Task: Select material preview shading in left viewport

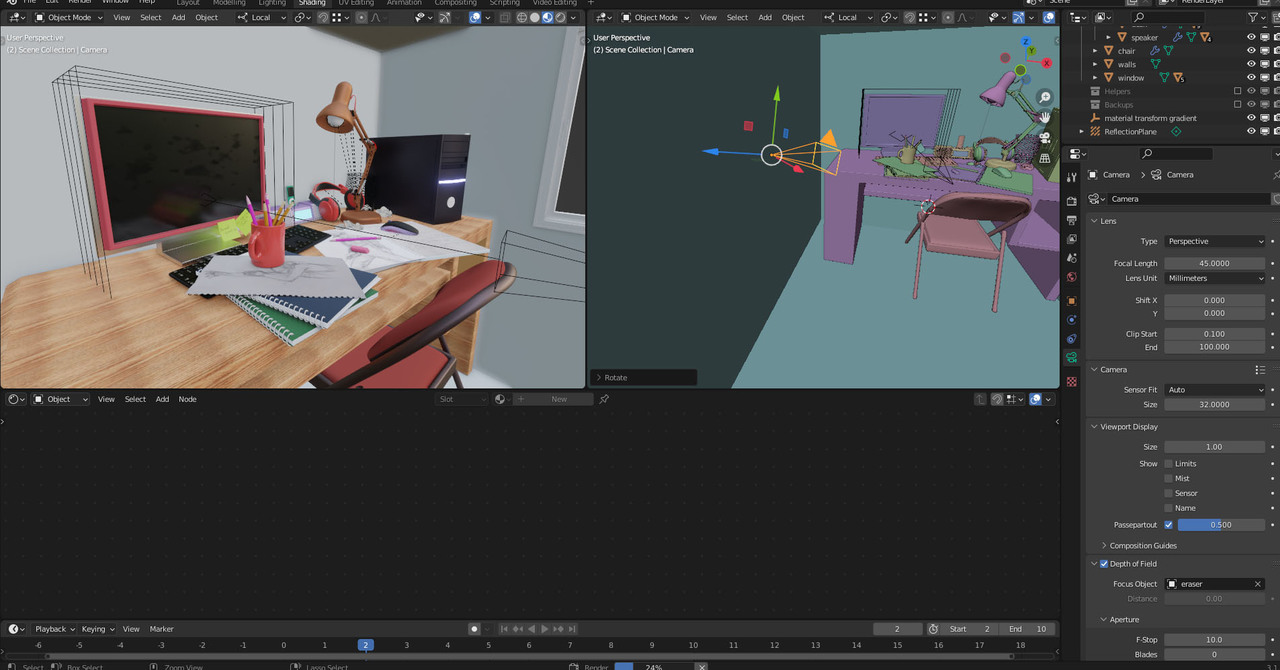Action: pos(548,17)
